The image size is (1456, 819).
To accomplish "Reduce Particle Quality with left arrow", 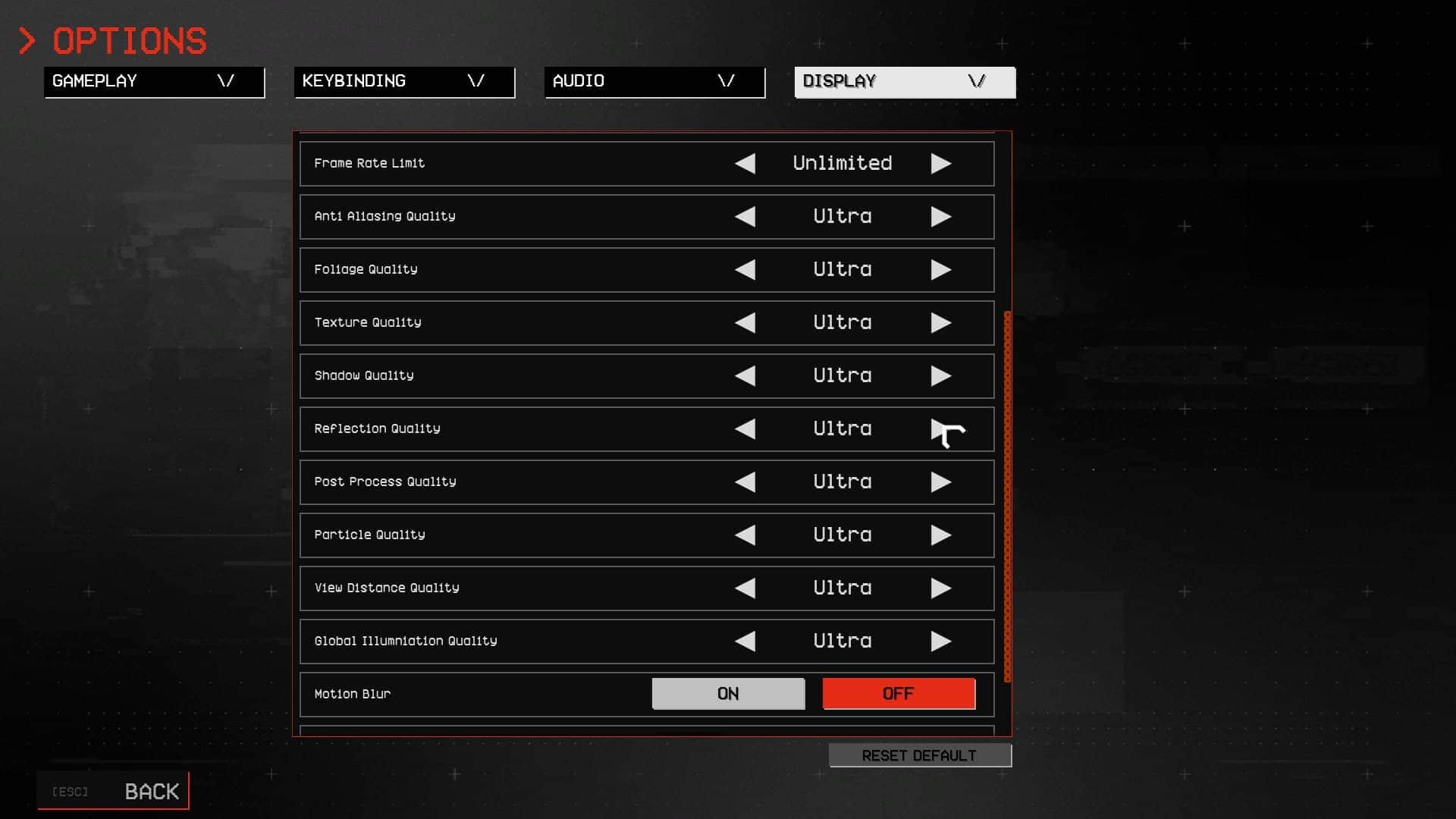I will coord(745,535).
